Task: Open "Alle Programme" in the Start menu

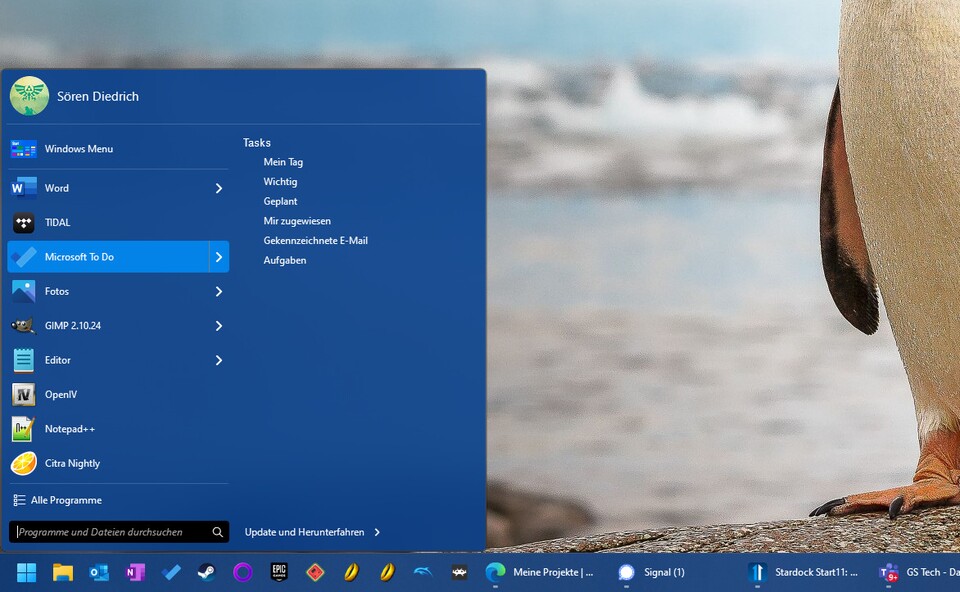Action: click(63, 499)
